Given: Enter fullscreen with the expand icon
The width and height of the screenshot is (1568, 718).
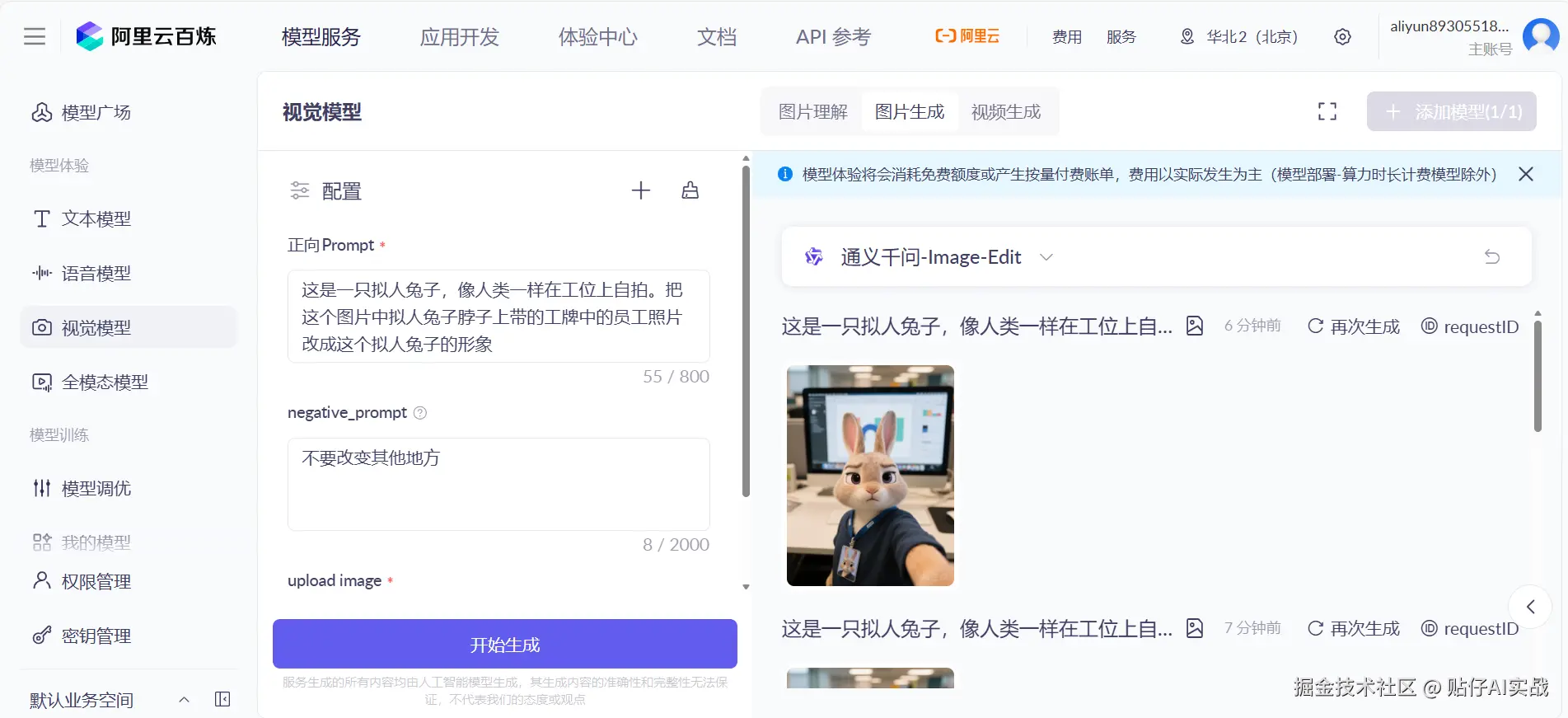Looking at the screenshot, I should 1327,111.
